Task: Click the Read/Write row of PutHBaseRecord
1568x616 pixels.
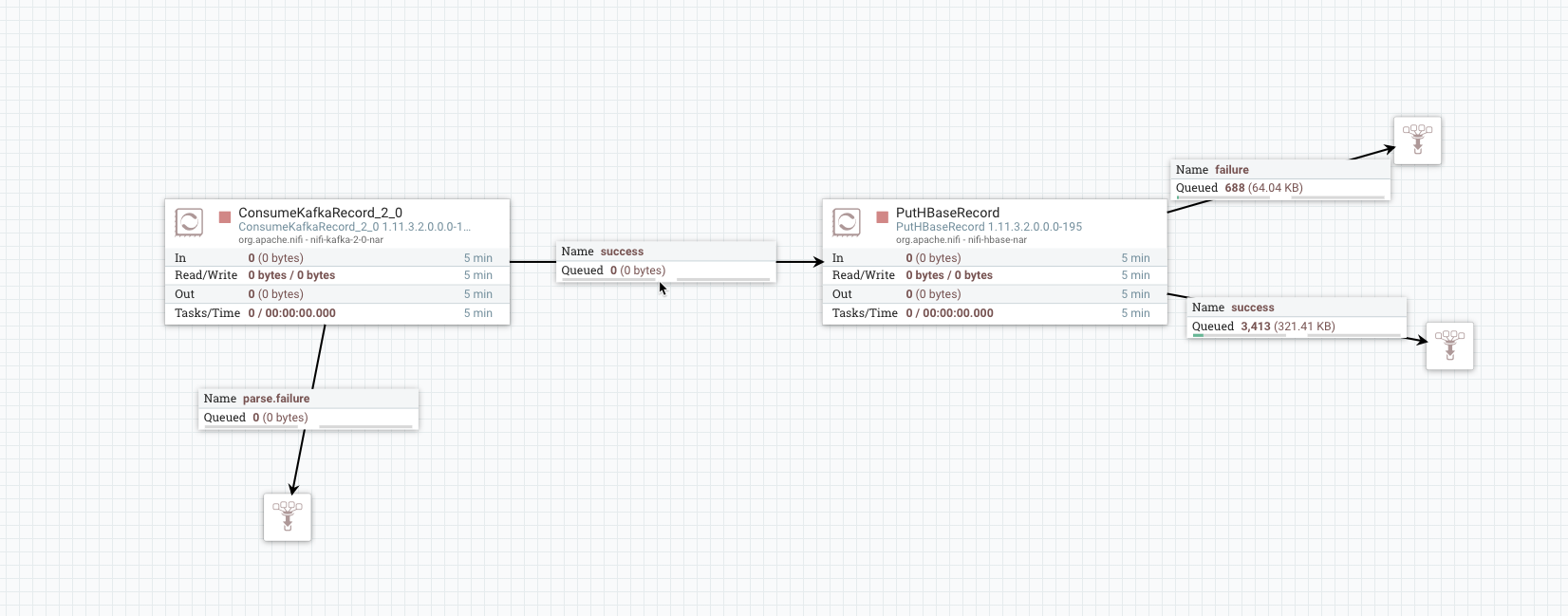Action: [x=994, y=275]
